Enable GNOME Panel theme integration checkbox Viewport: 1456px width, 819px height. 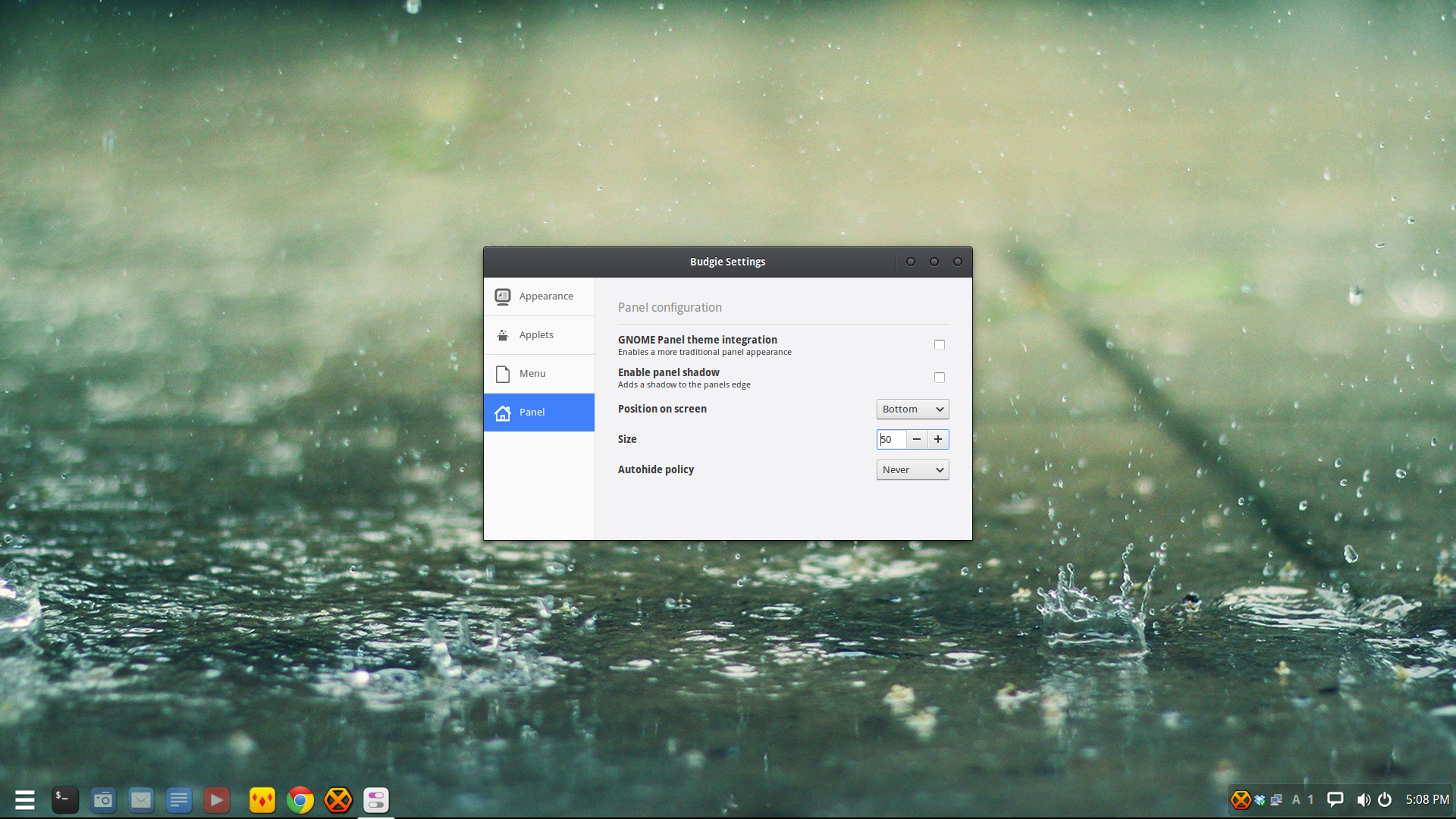tap(940, 345)
